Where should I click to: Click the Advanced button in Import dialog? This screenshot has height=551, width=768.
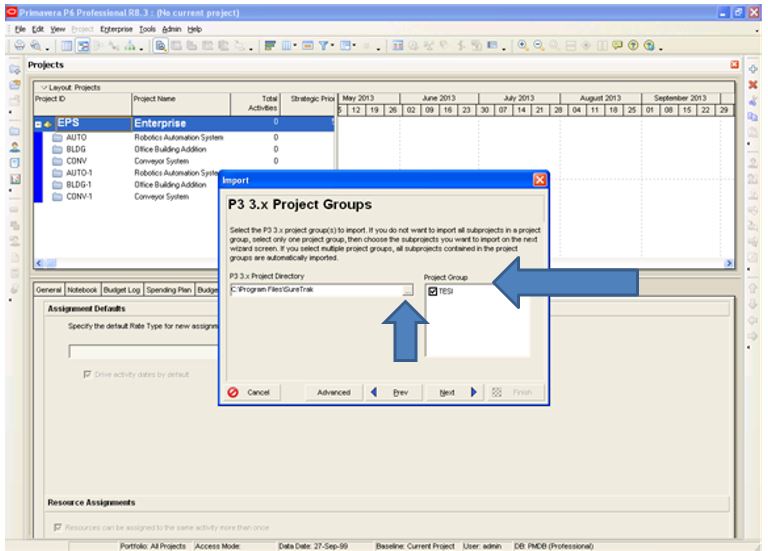point(333,393)
